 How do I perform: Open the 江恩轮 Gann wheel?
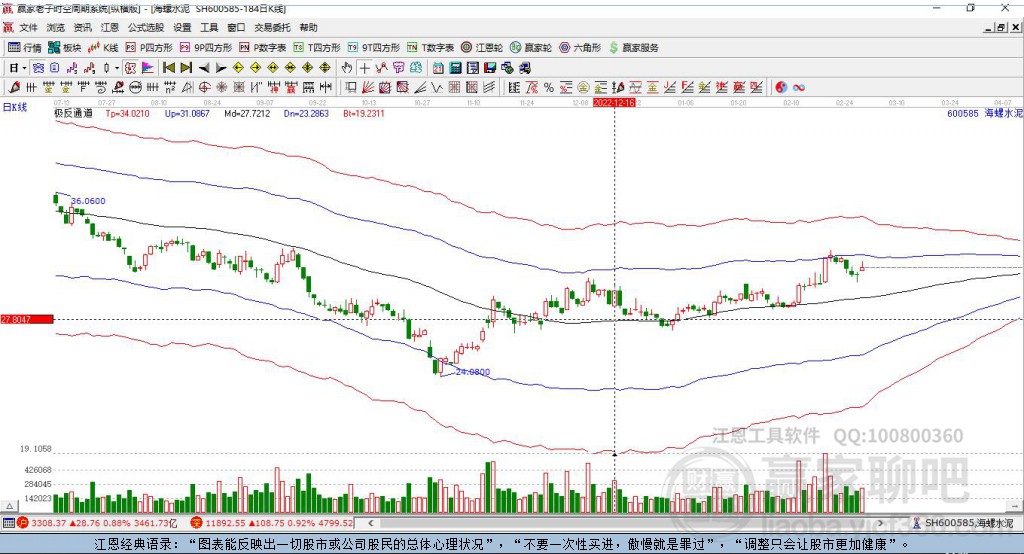(482, 48)
